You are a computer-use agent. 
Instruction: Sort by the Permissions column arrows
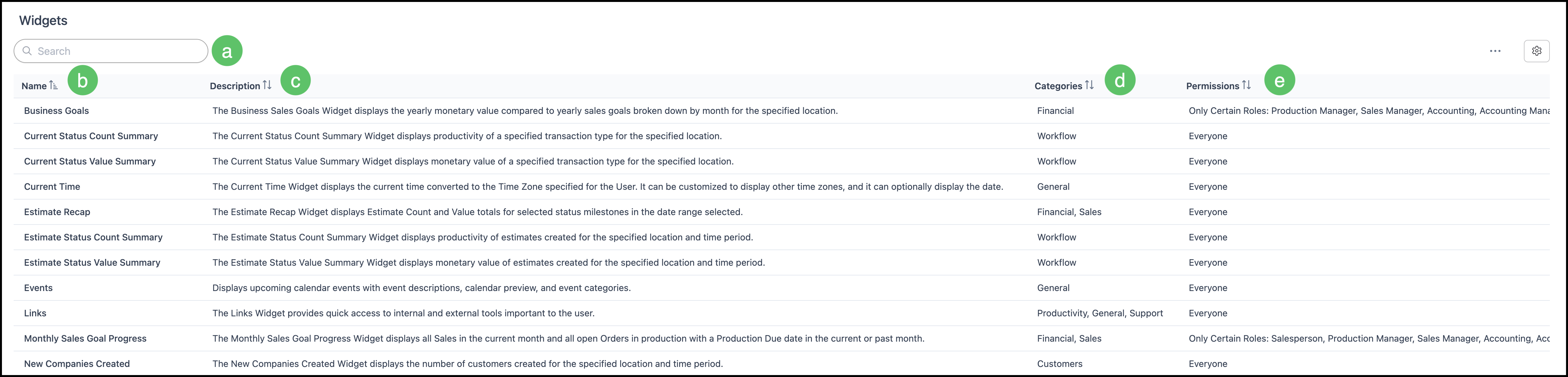coord(1246,85)
